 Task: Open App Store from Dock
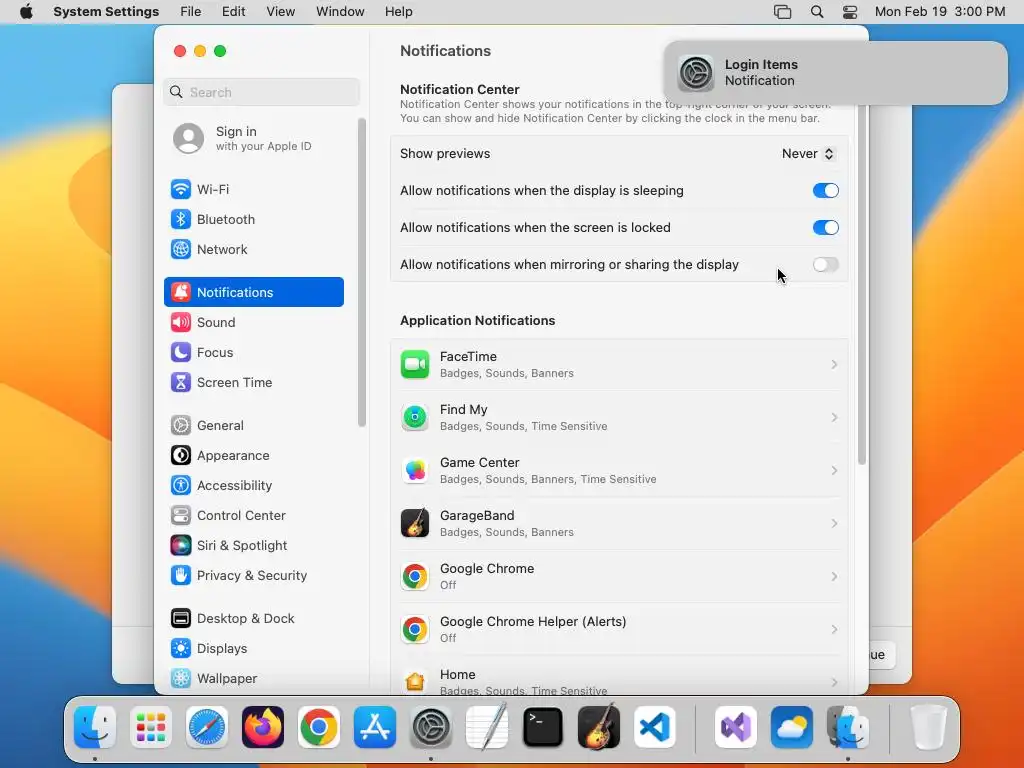pos(375,727)
